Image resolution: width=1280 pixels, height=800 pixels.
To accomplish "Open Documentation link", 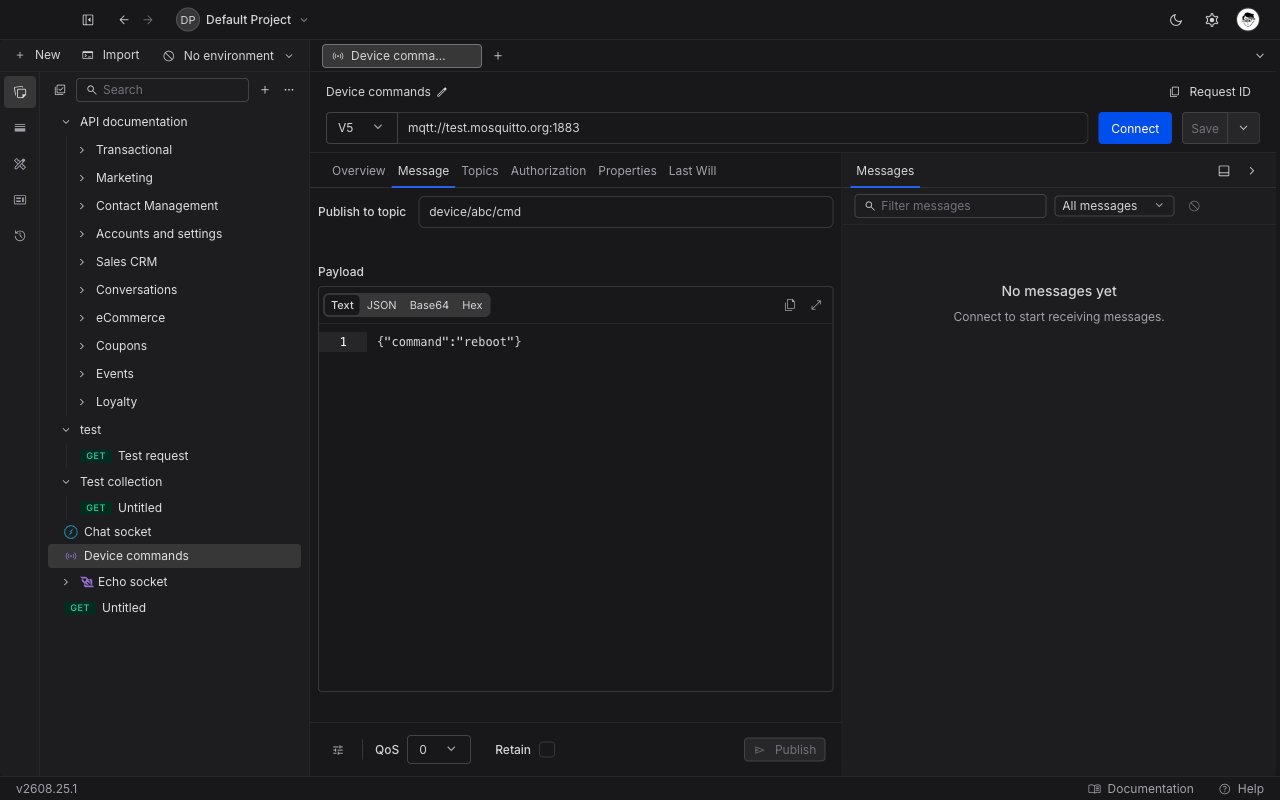I will pyautogui.click(x=1141, y=789).
